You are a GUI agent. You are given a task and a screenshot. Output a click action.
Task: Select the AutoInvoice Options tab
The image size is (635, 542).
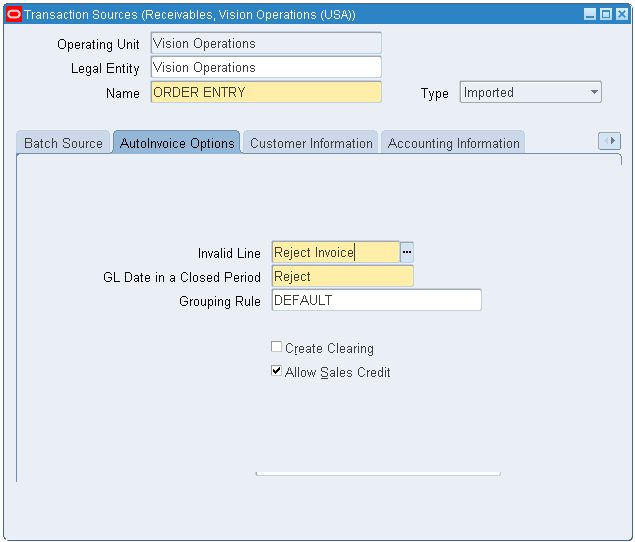click(177, 143)
